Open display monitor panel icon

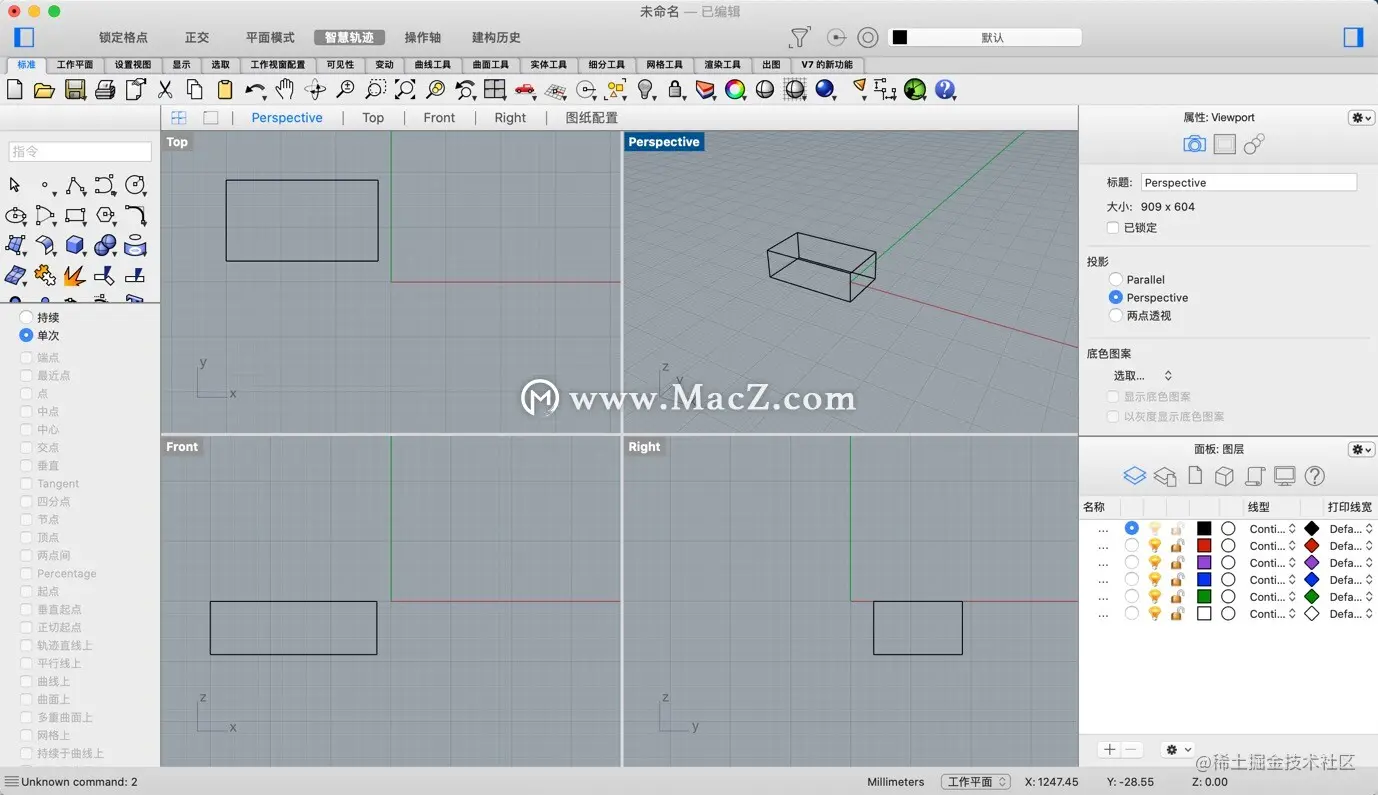coord(1285,476)
